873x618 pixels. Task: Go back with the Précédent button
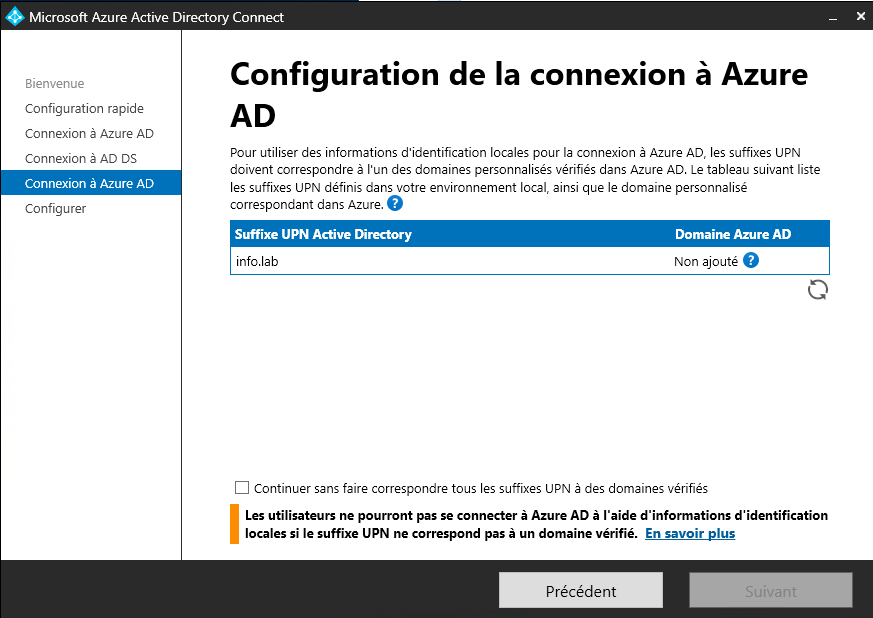tap(581, 590)
